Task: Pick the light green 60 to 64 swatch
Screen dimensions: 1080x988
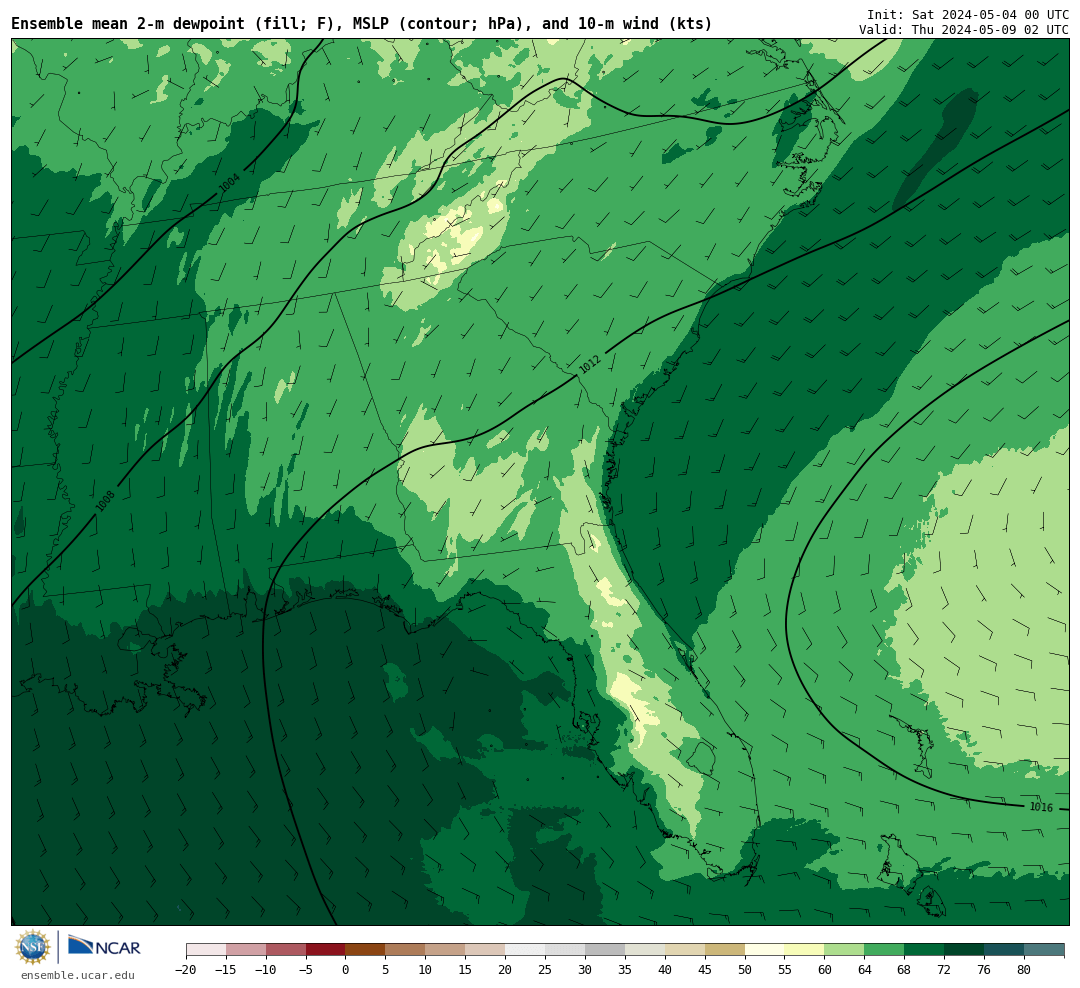Action: (844, 950)
